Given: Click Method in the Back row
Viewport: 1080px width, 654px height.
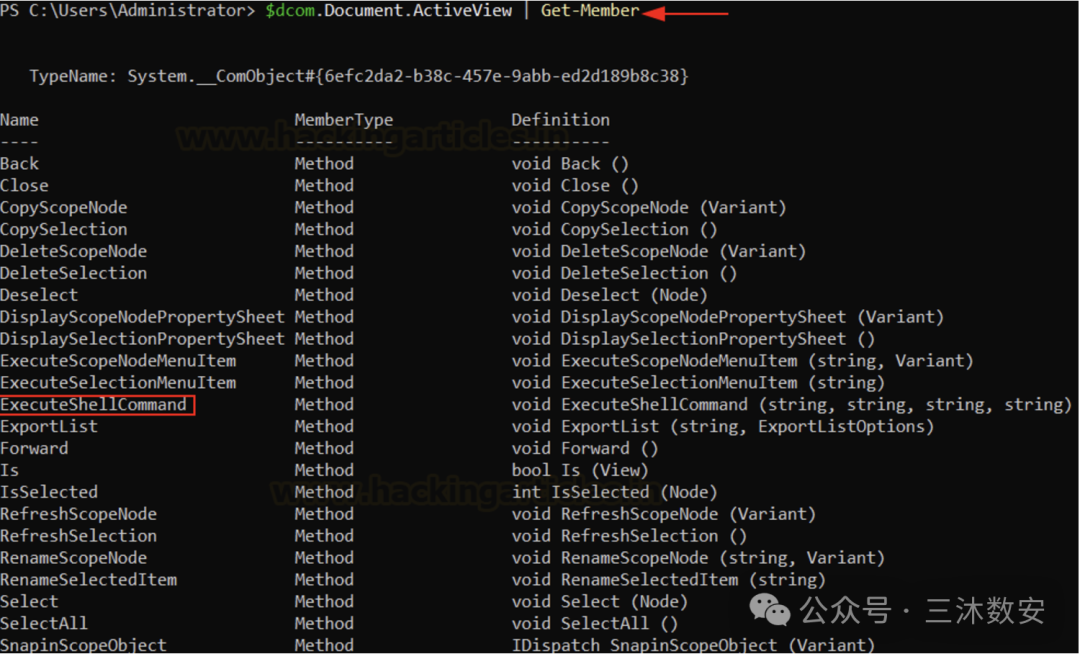Looking at the screenshot, I should point(324,164).
